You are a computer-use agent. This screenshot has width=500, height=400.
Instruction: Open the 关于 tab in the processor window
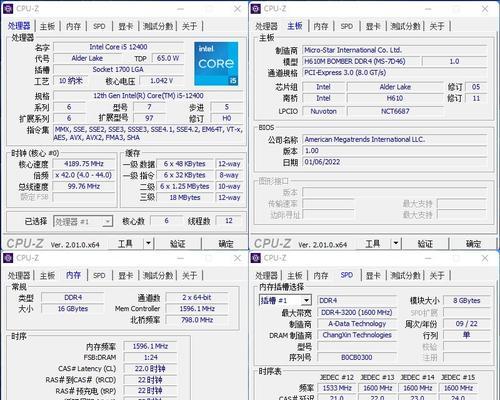pos(189,26)
